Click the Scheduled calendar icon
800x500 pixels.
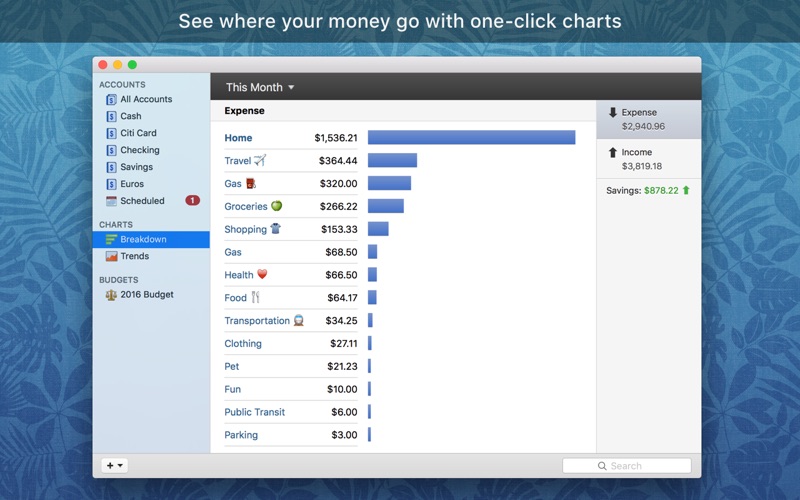pos(111,201)
